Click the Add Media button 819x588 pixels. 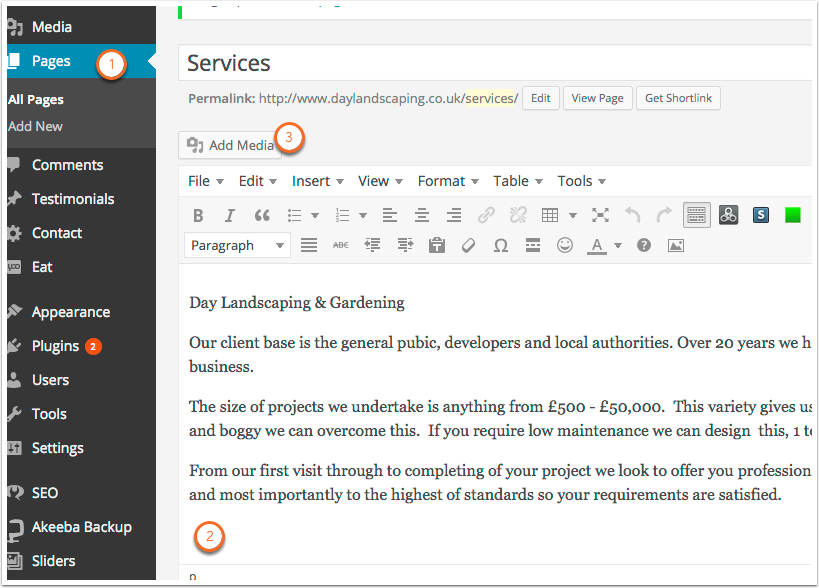tap(230, 145)
